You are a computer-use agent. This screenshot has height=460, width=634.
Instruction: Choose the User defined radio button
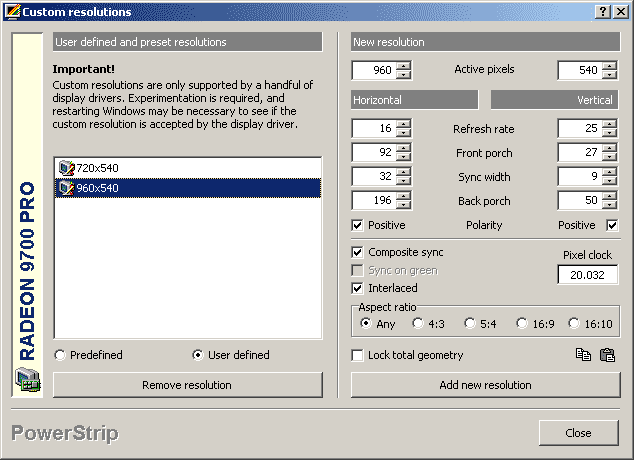click(198, 355)
